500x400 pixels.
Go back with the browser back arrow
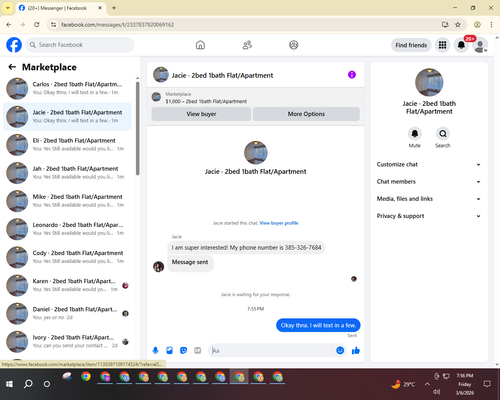pyautogui.click(x=9, y=24)
